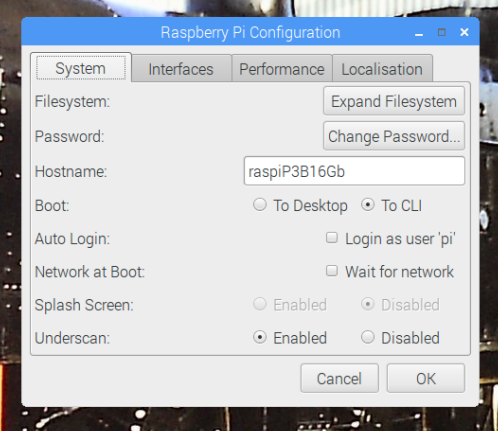This screenshot has height=431, width=498.
Task: Click the Expand Filesystem button
Action: pos(394,101)
